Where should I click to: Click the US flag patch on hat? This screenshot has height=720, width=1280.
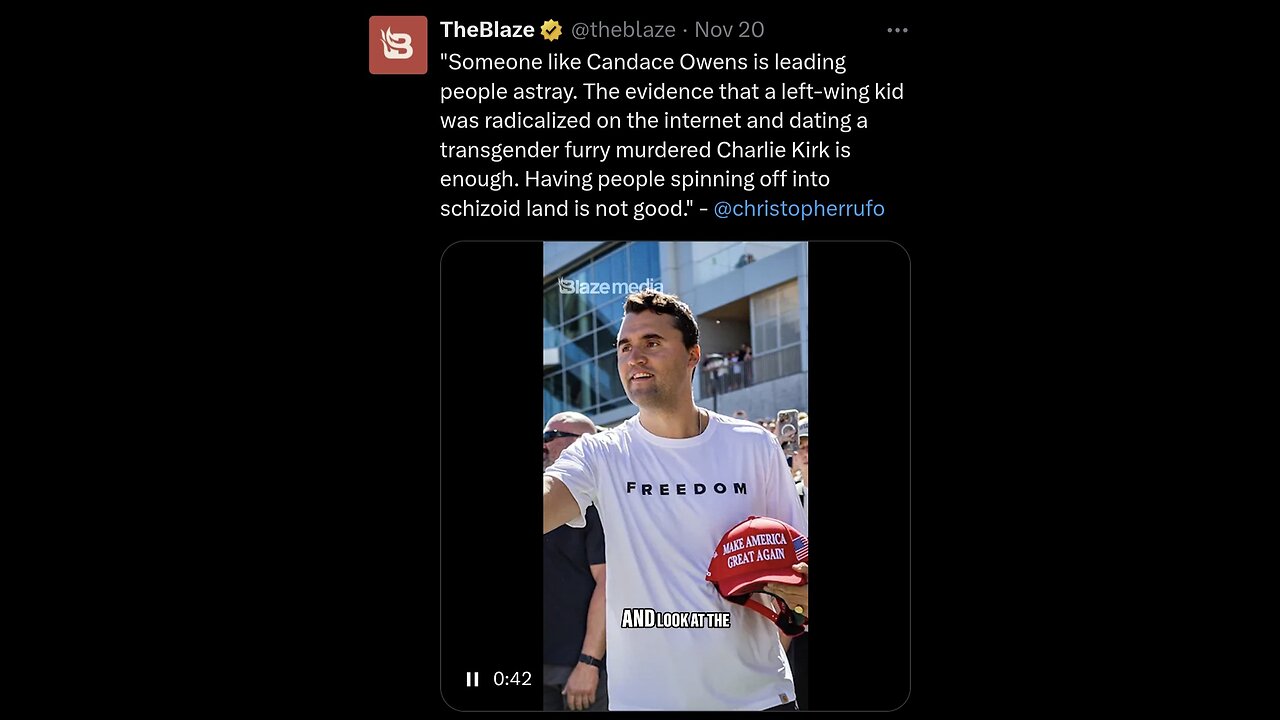click(x=800, y=548)
